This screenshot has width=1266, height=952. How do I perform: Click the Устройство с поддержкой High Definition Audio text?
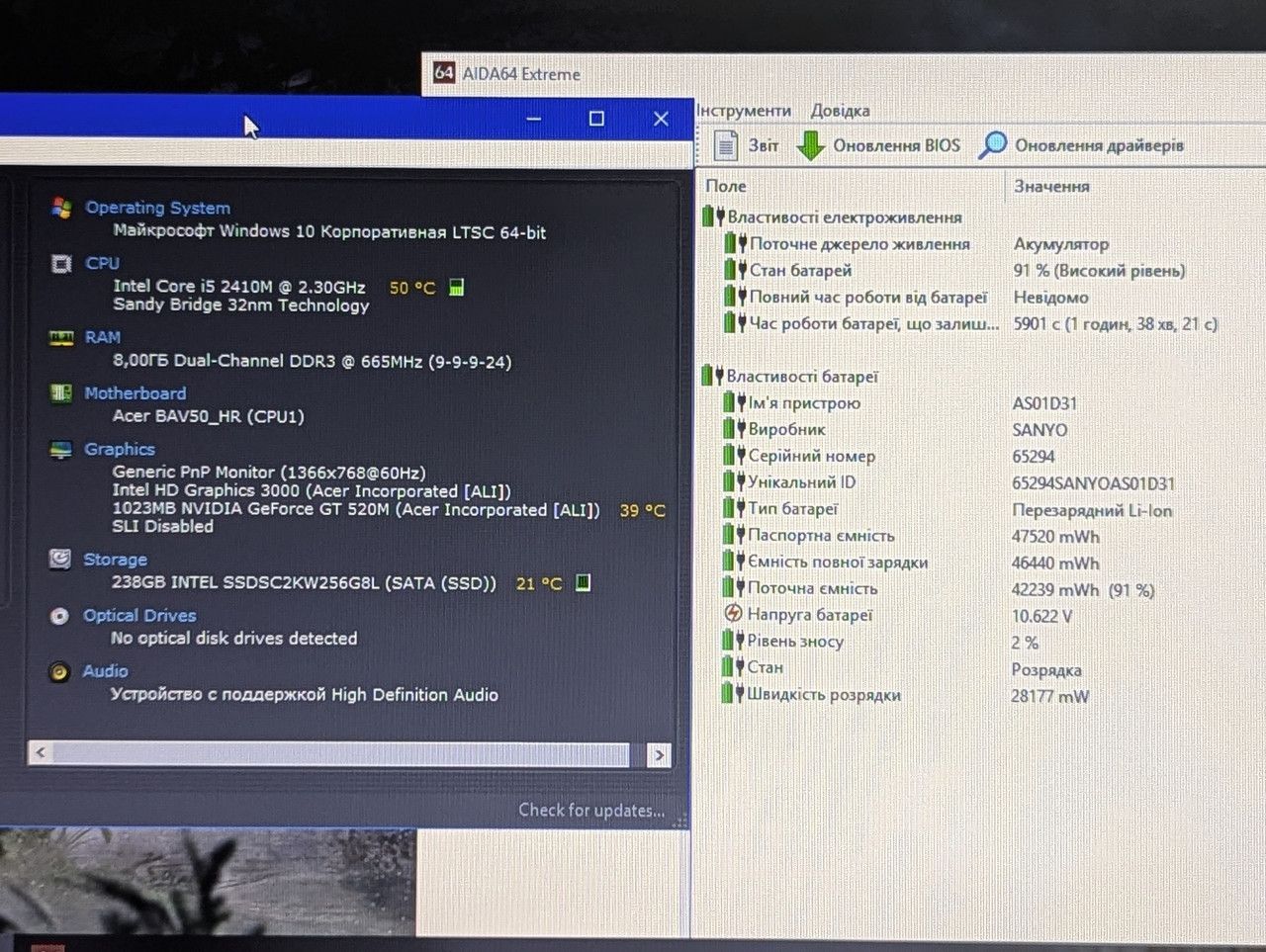click(305, 695)
